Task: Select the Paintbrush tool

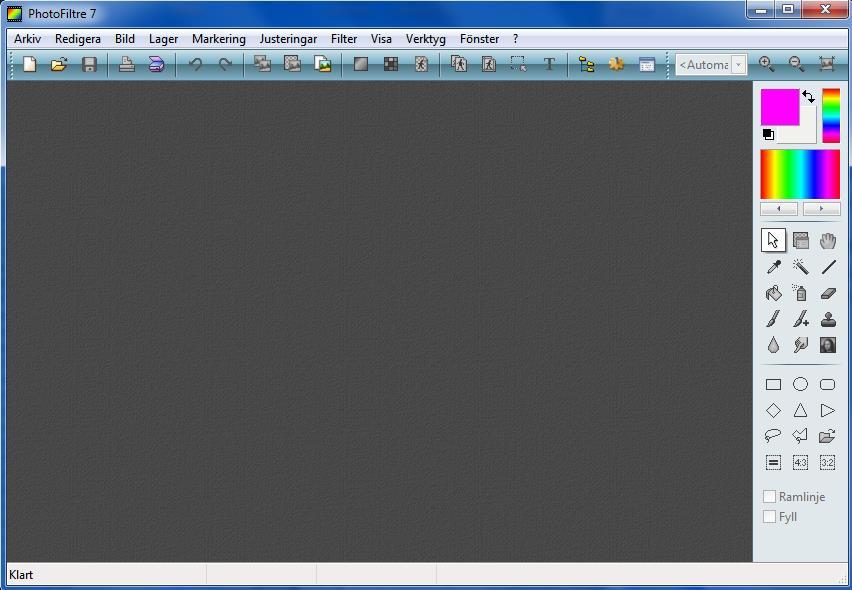Action: (773, 319)
